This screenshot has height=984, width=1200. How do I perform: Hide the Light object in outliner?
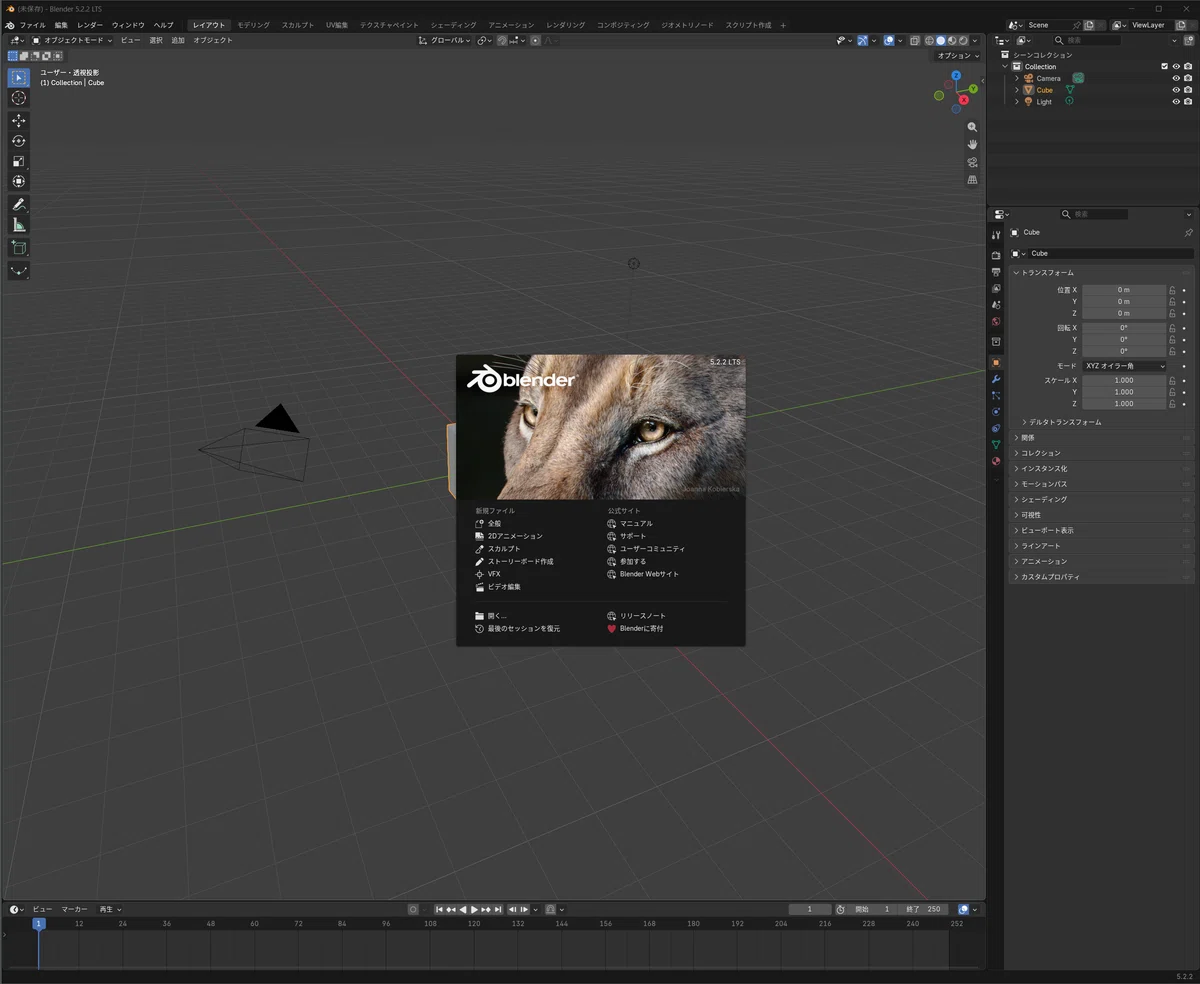point(1176,102)
